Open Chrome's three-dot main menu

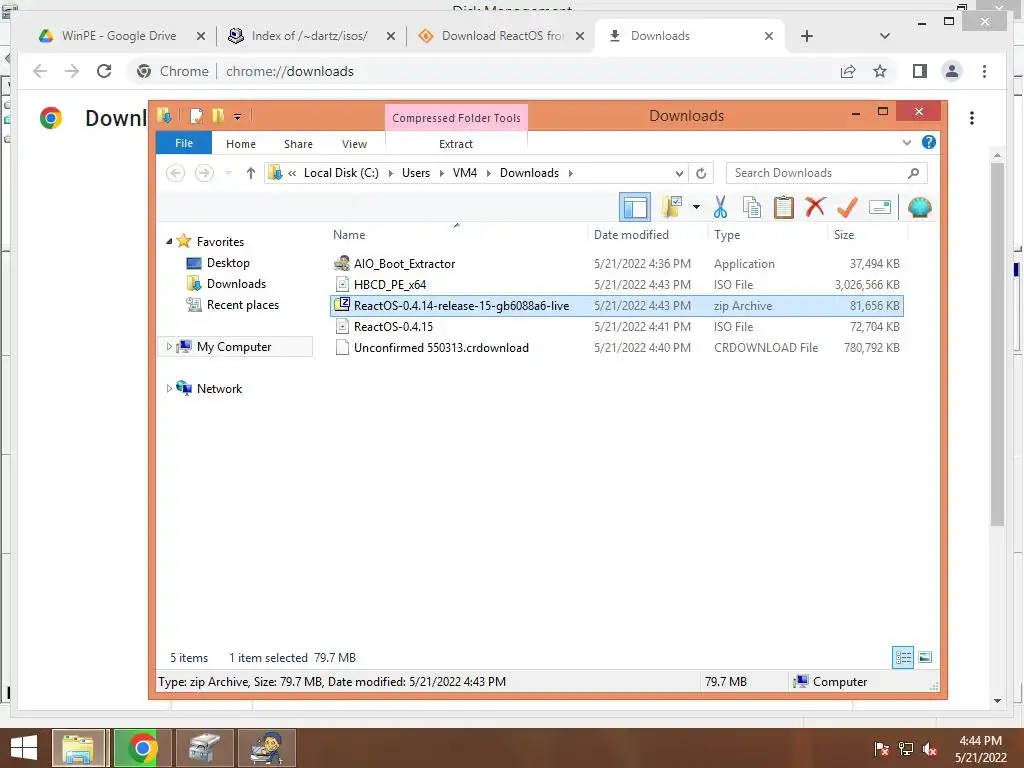point(984,71)
